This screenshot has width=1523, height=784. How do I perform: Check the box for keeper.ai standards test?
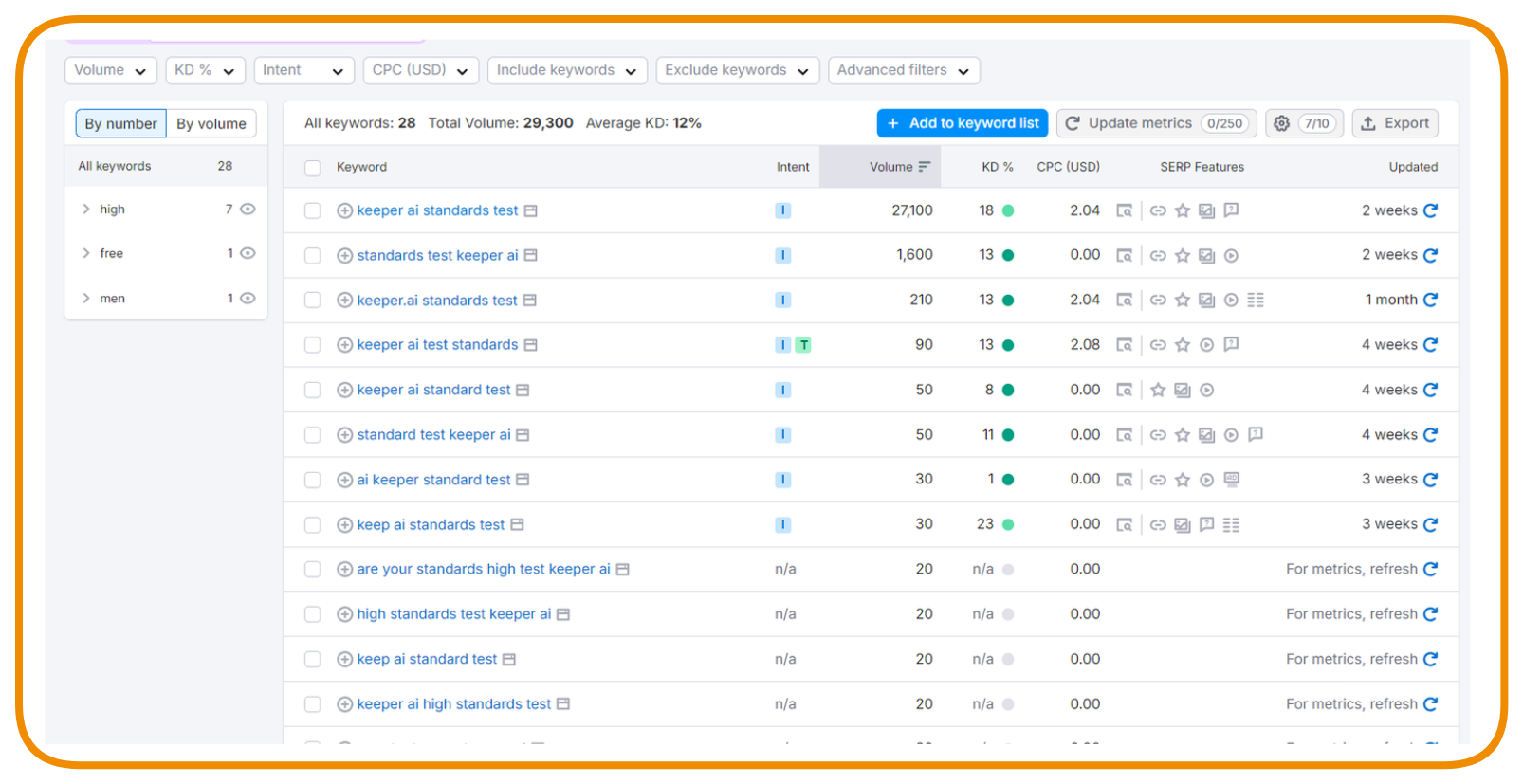(312, 300)
